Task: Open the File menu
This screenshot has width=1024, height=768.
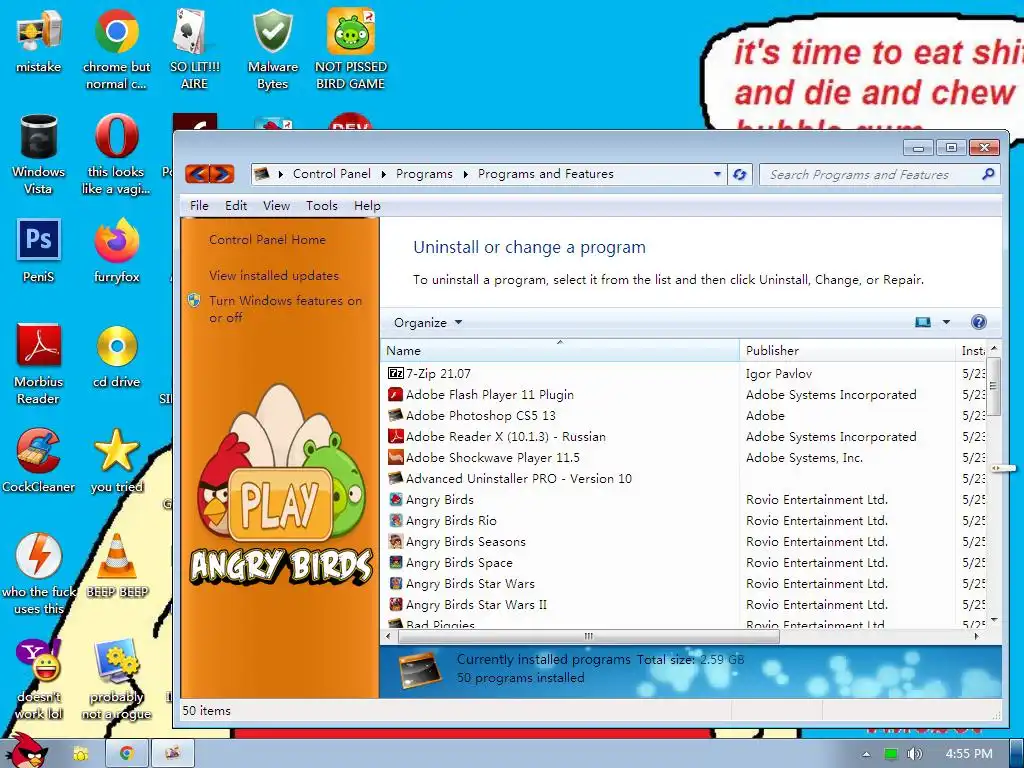Action: click(x=199, y=206)
